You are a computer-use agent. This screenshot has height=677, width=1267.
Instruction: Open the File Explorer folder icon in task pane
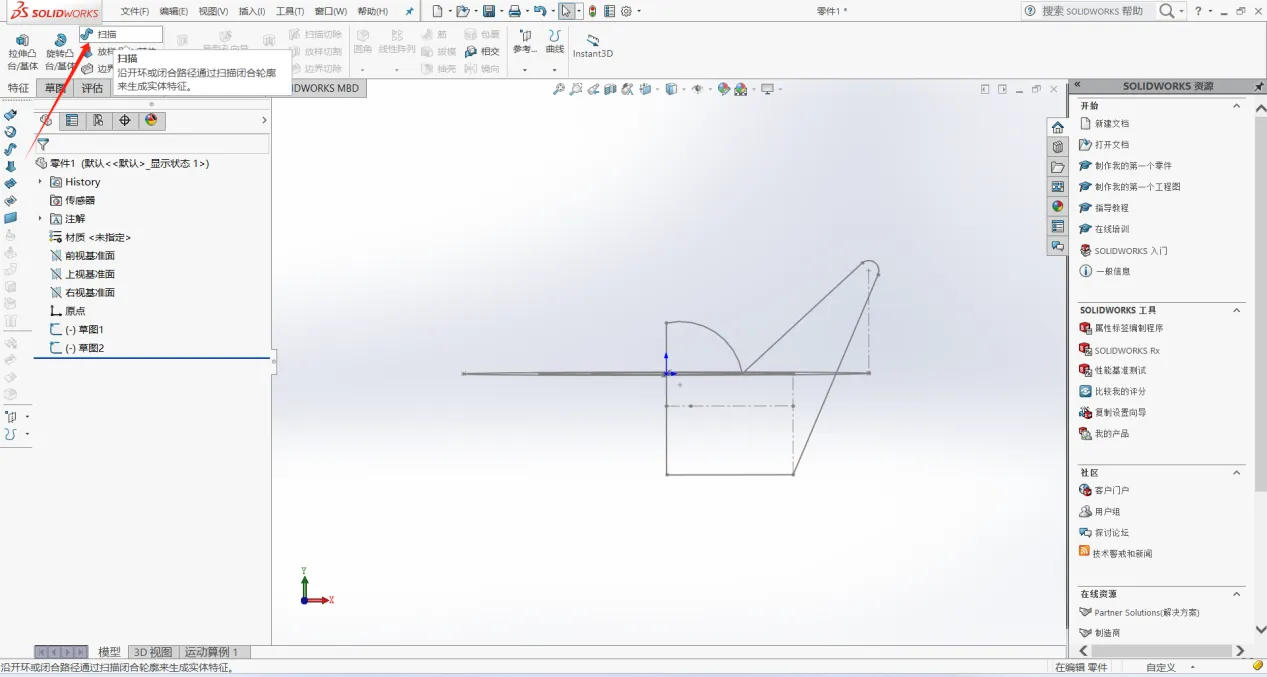coord(1057,167)
